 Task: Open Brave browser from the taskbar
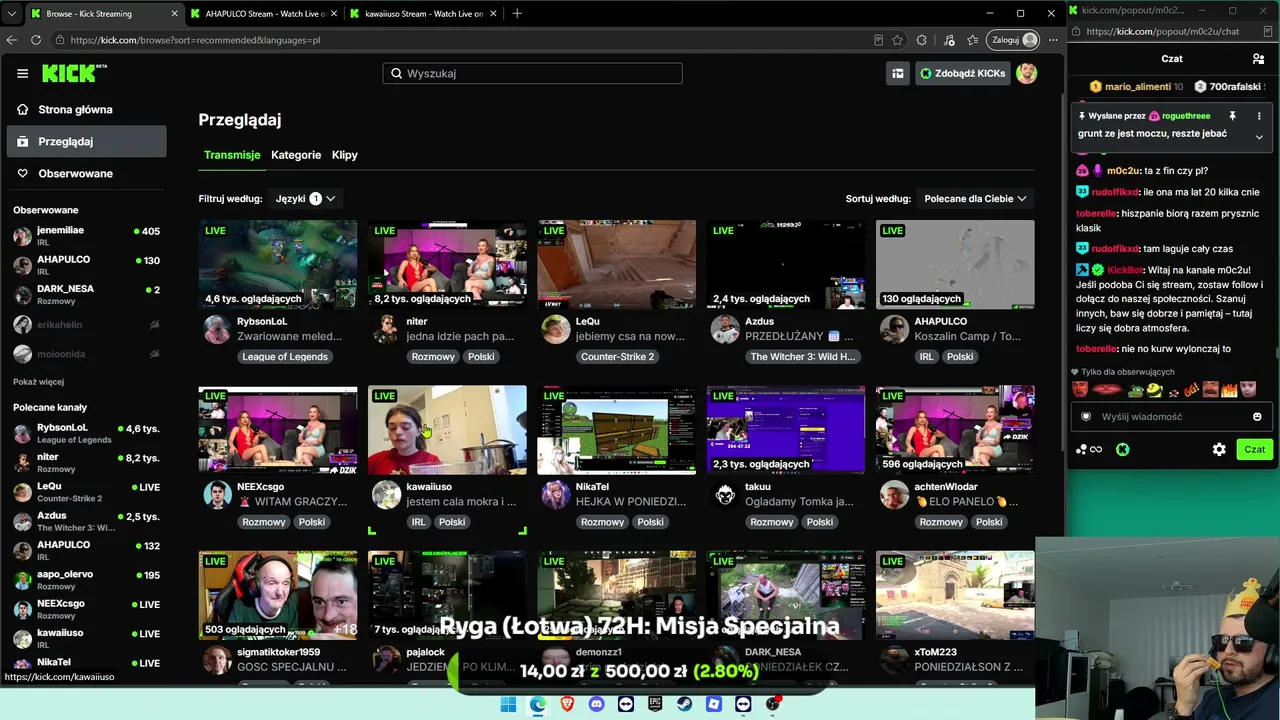tap(567, 704)
